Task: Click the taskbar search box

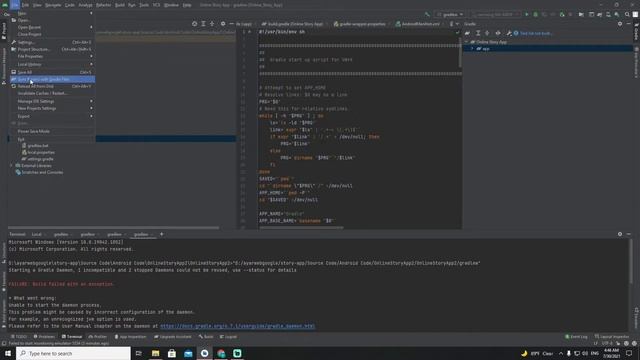Action: click(x=73, y=353)
